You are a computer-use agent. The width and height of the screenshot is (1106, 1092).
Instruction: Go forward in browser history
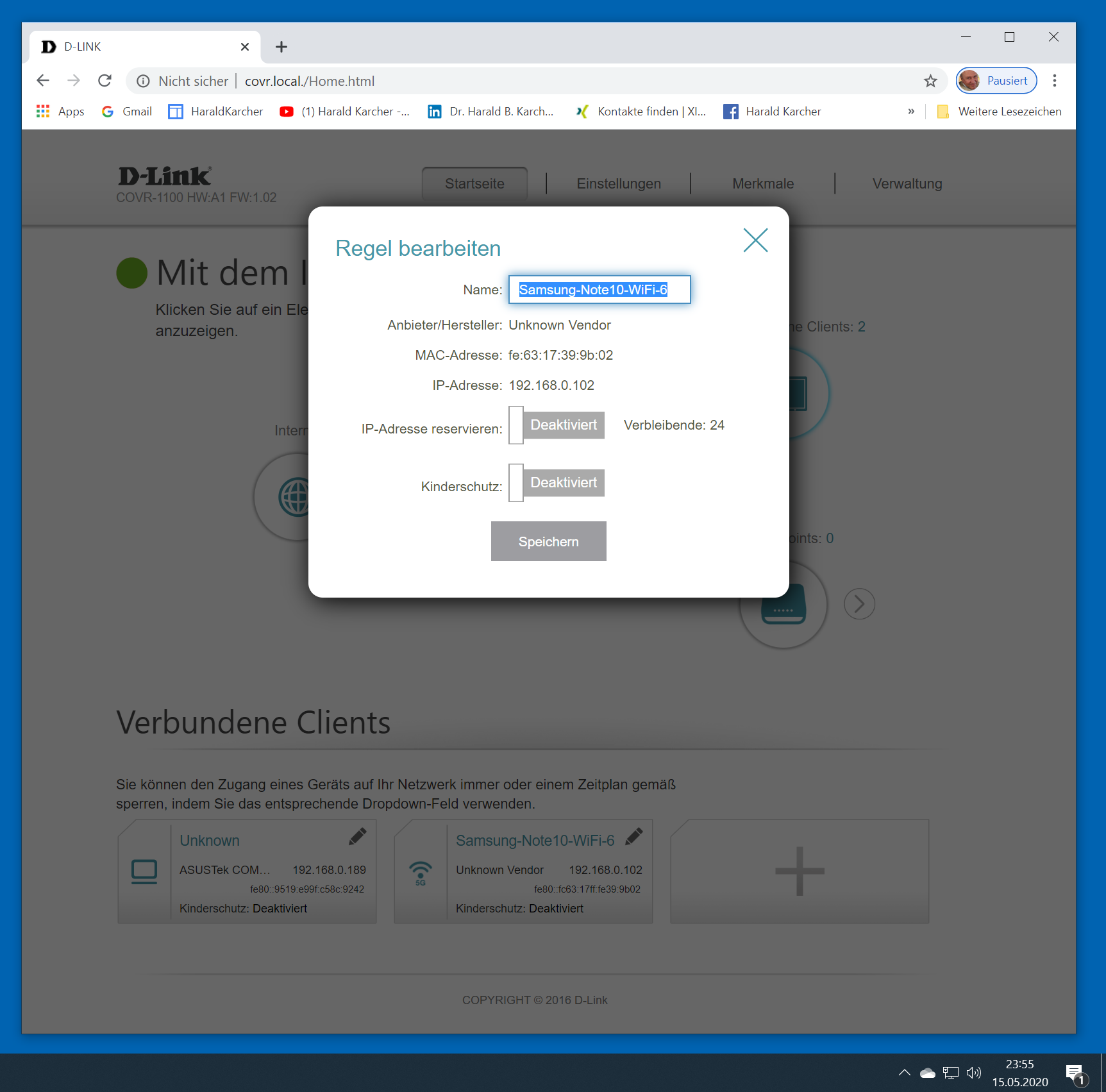pyautogui.click(x=74, y=81)
